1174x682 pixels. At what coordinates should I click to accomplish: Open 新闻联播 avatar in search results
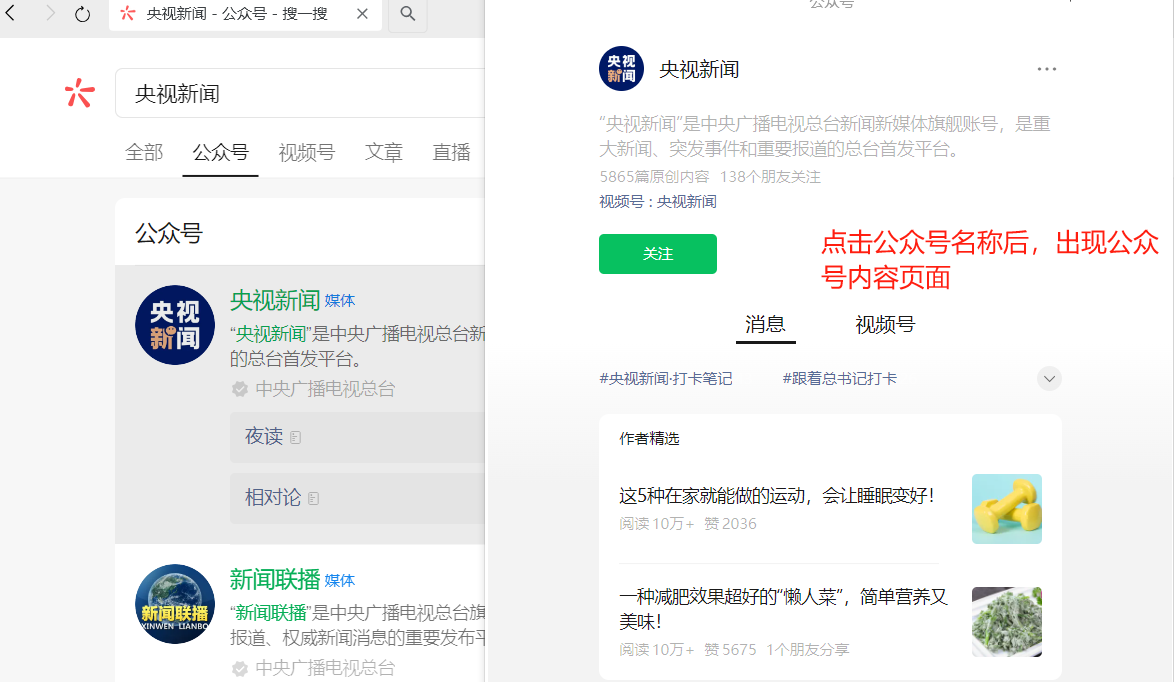(175, 604)
